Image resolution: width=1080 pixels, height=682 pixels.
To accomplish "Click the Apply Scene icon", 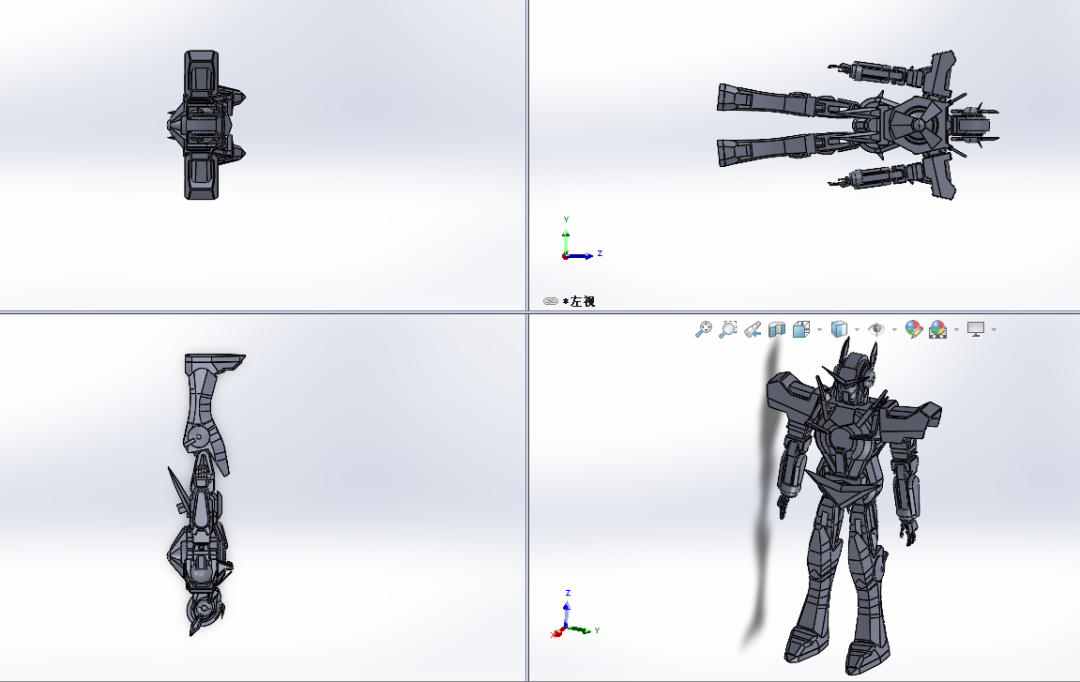I will (938, 329).
